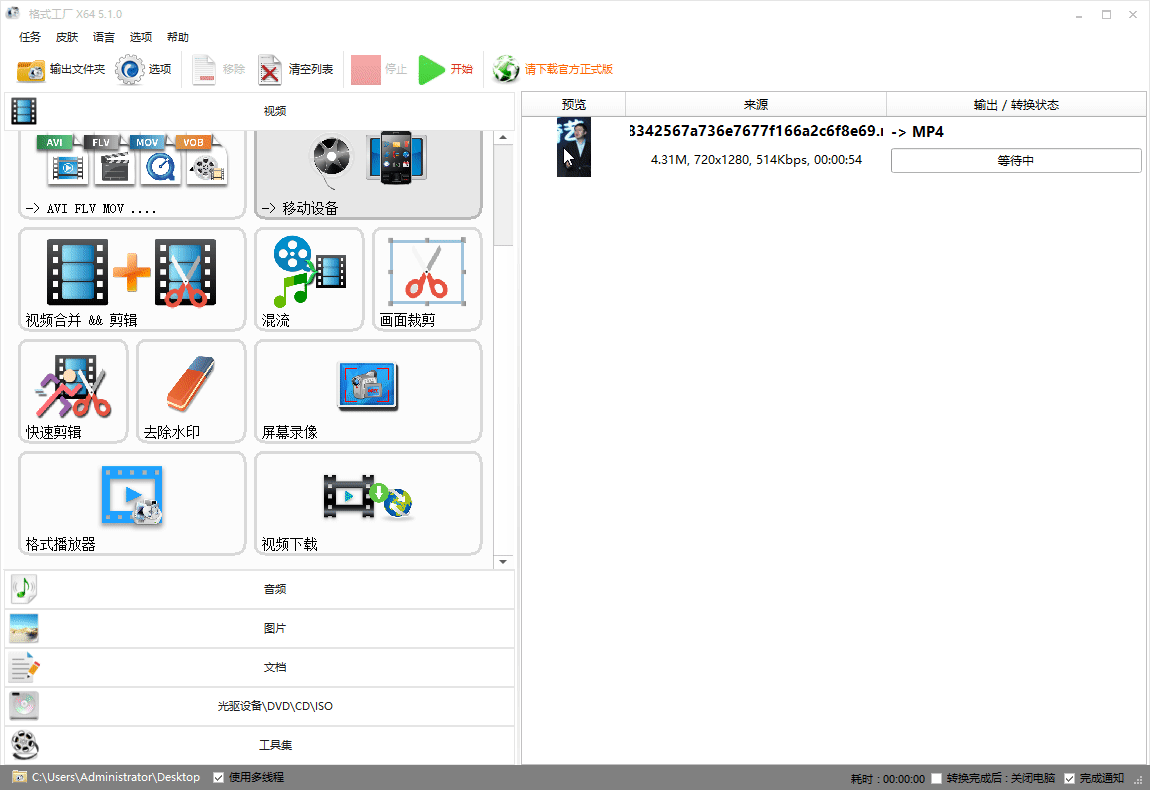This screenshot has height=790, width=1150.
Task: Expand the 工具集 toolset section
Action: (x=260, y=745)
